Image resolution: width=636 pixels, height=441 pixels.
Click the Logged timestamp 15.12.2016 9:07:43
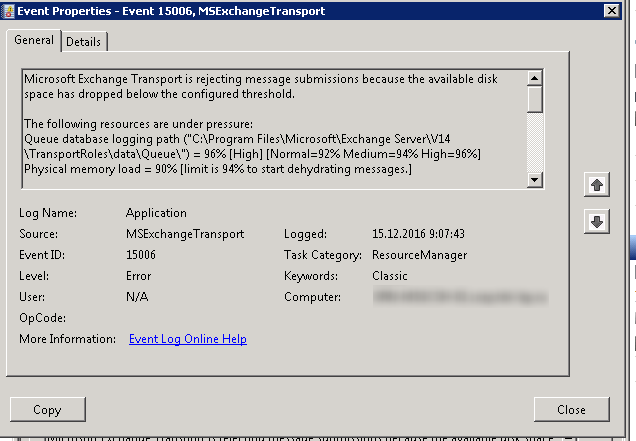(418, 234)
